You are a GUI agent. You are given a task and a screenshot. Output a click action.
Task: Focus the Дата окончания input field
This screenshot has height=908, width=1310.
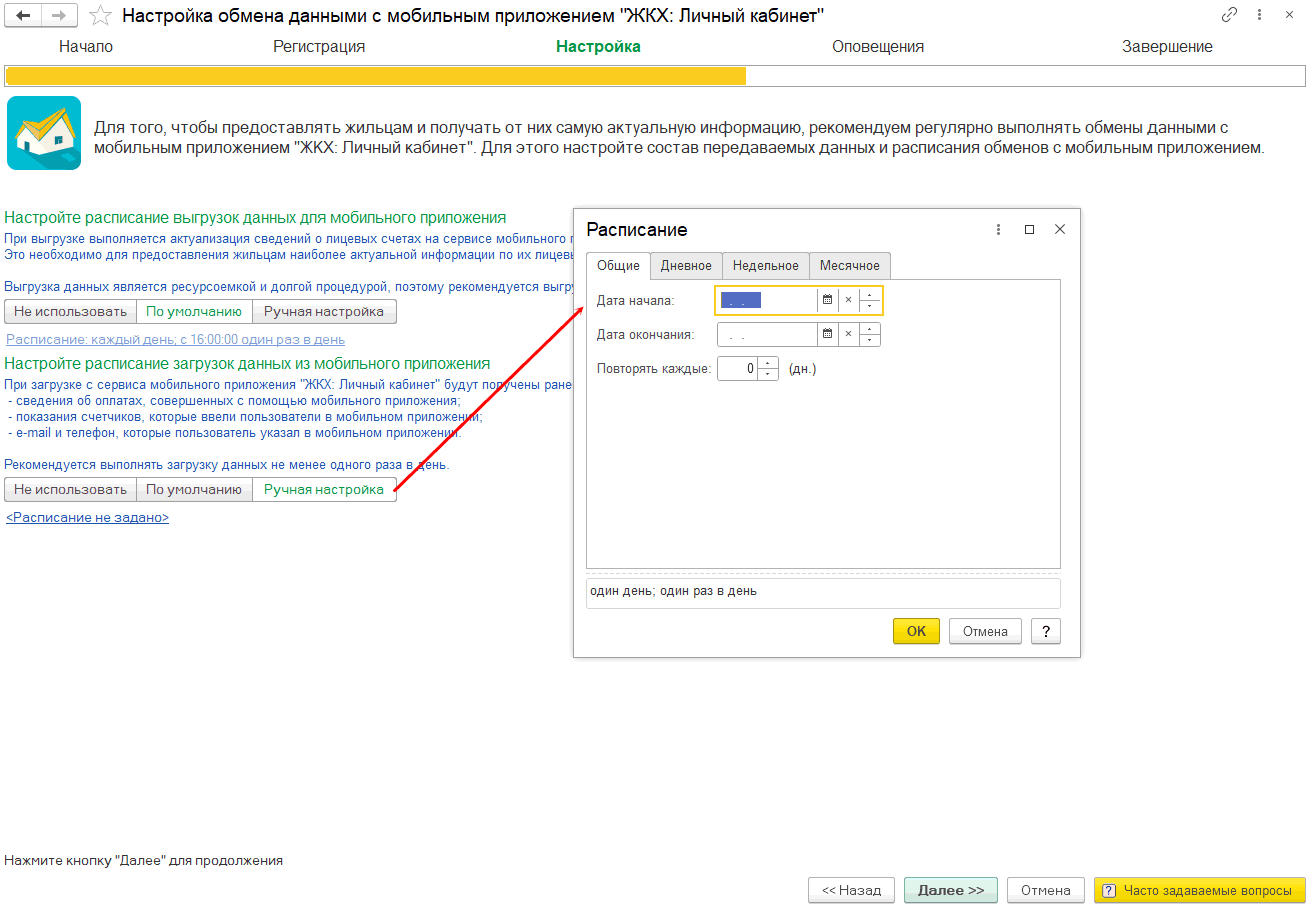(x=767, y=334)
